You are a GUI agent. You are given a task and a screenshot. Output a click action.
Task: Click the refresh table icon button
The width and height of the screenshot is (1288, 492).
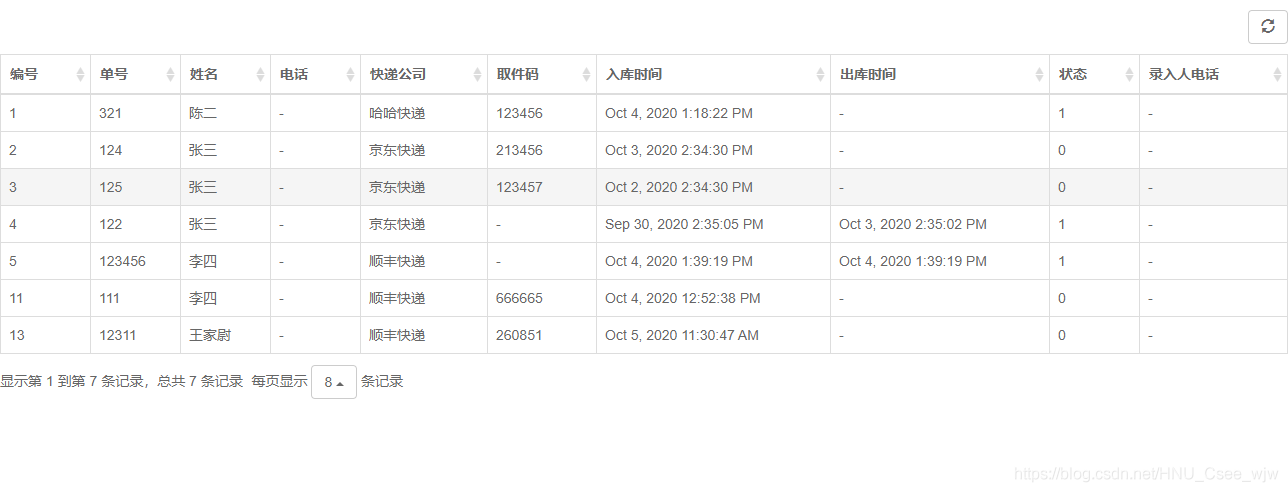pyautogui.click(x=1268, y=27)
